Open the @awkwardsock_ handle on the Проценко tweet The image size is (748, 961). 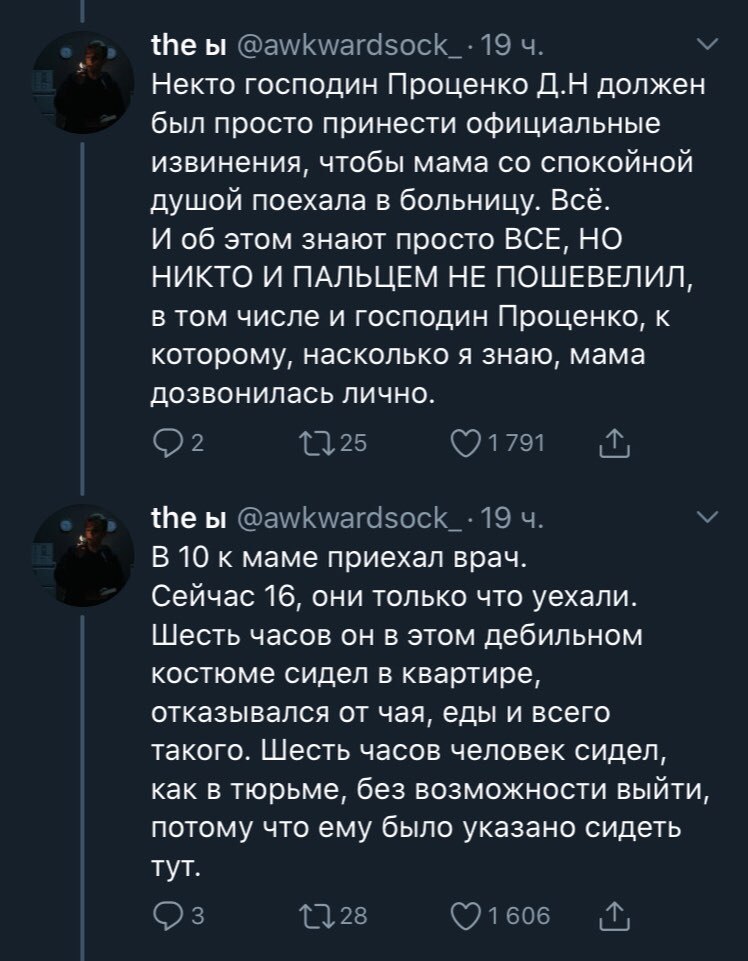[x=351, y=46]
